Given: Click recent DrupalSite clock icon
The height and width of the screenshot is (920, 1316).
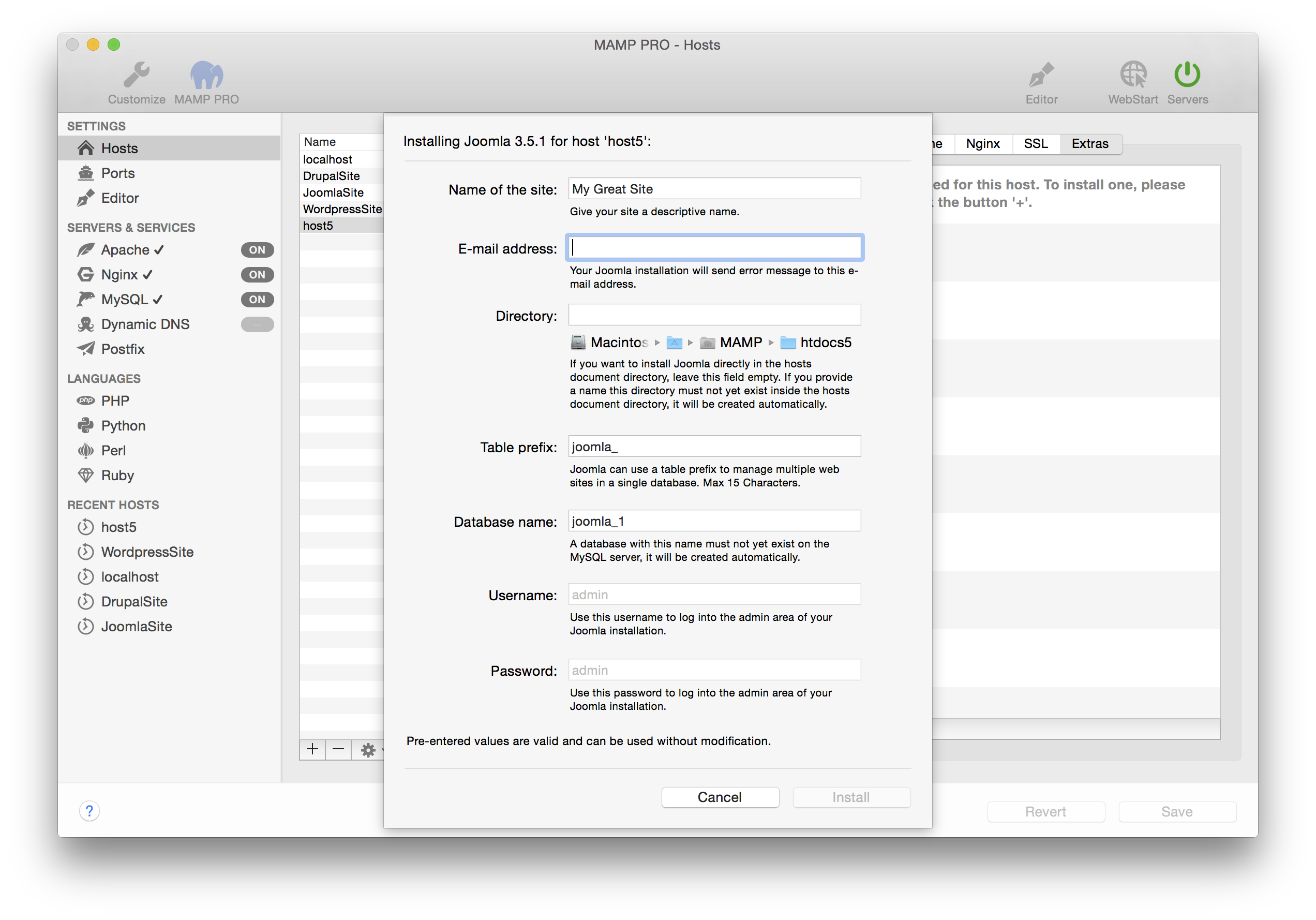Looking at the screenshot, I should (x=86, y=601).
